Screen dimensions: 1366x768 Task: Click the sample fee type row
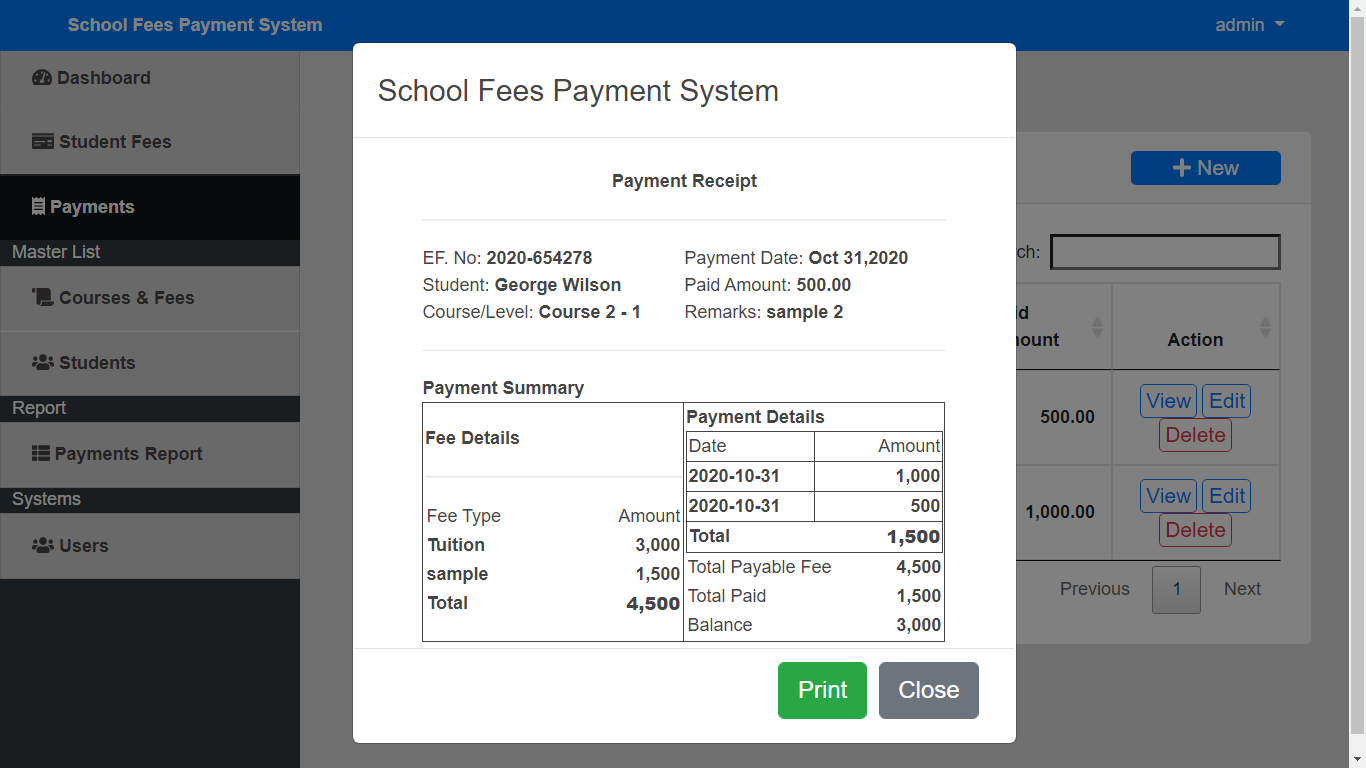553,574
